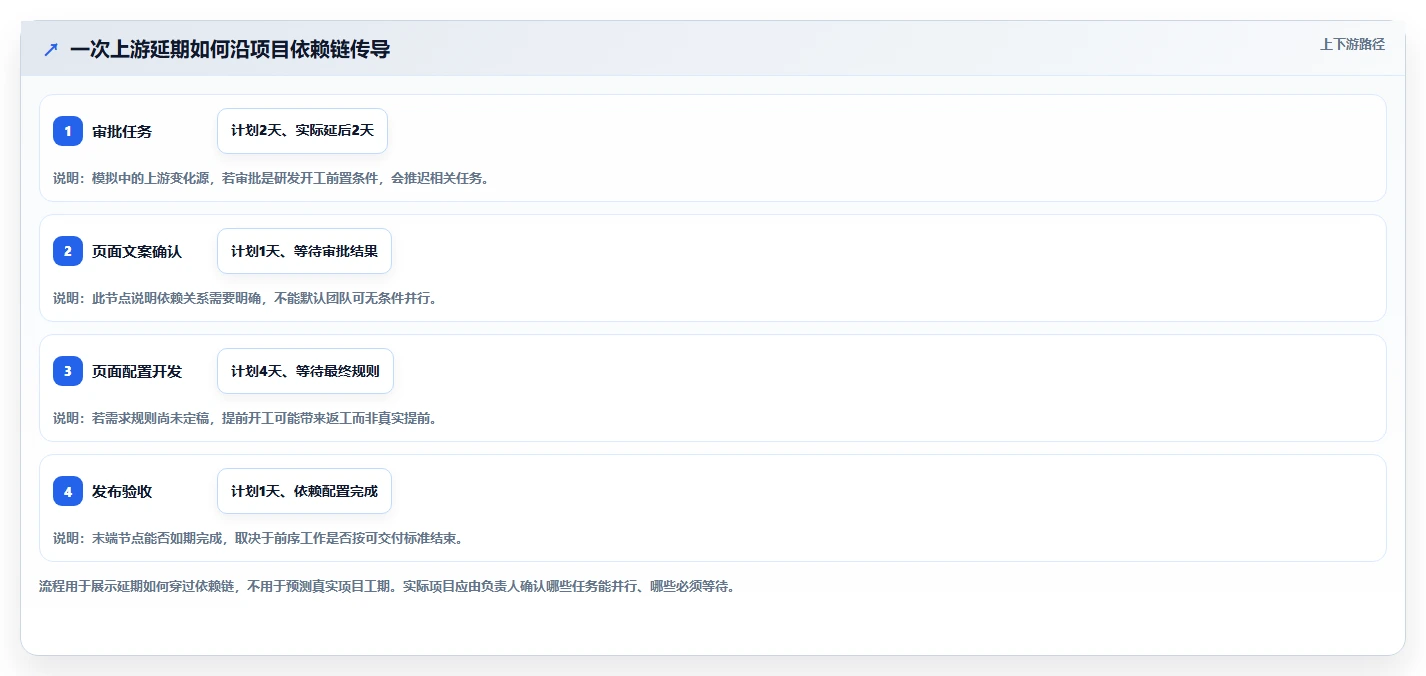The height and width of the screenshot is (676, 1426).
Task: Click the step 3 number badge
Action: [x=68, y=371]
